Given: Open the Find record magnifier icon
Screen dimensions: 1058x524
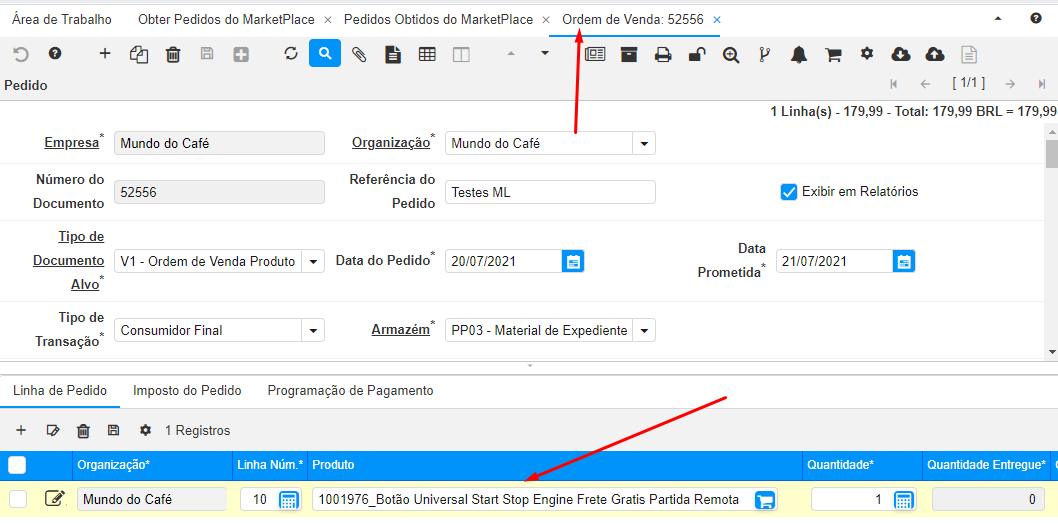Looking at the screenshot, I should coord(325,54).
